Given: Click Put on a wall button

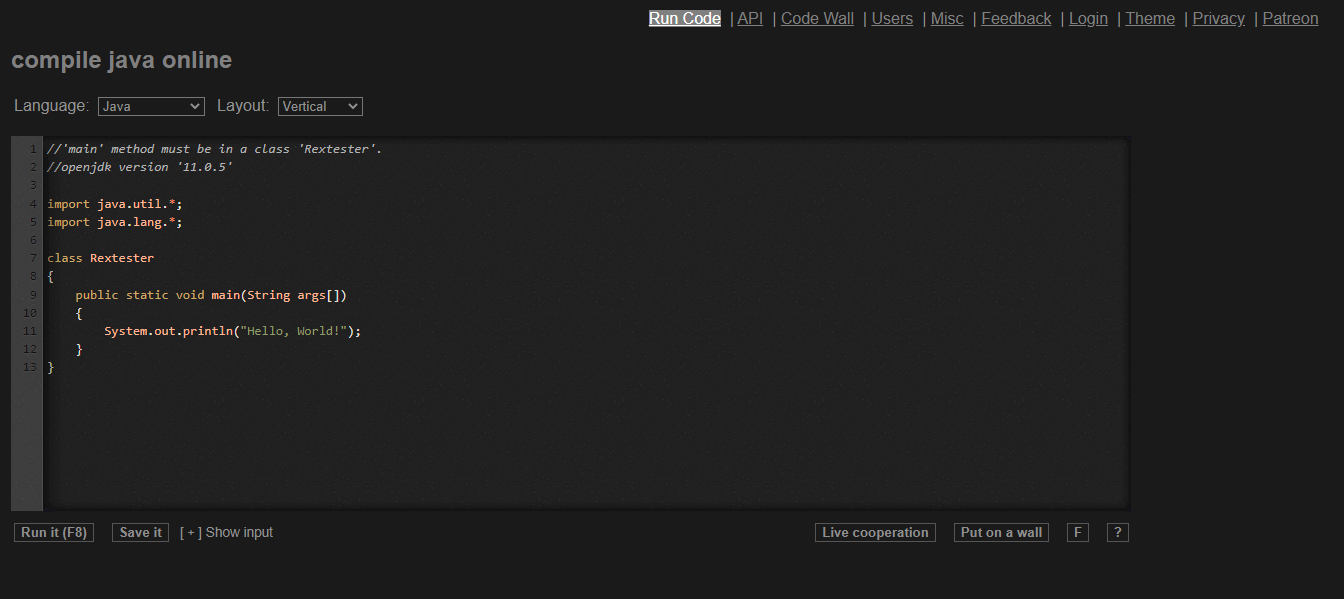Looking at the screenshot, I should [x=1001, y=533].
